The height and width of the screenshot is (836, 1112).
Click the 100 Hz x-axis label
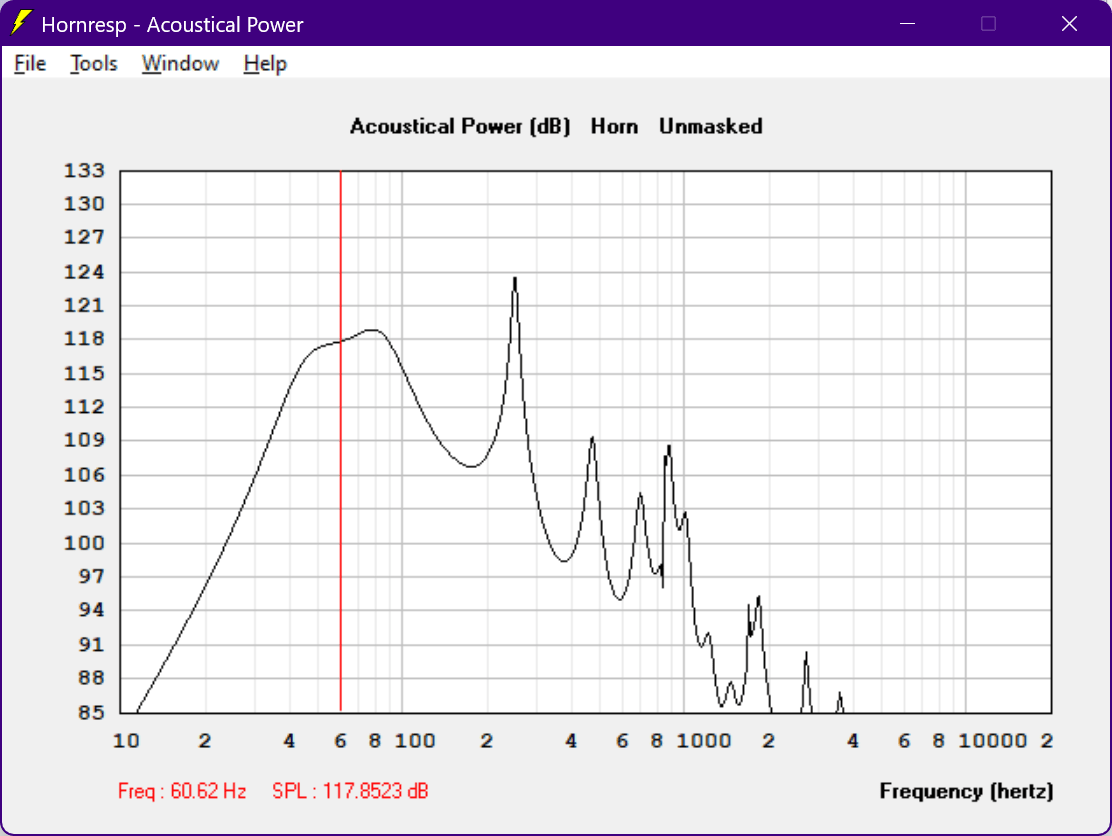point(415,741)
